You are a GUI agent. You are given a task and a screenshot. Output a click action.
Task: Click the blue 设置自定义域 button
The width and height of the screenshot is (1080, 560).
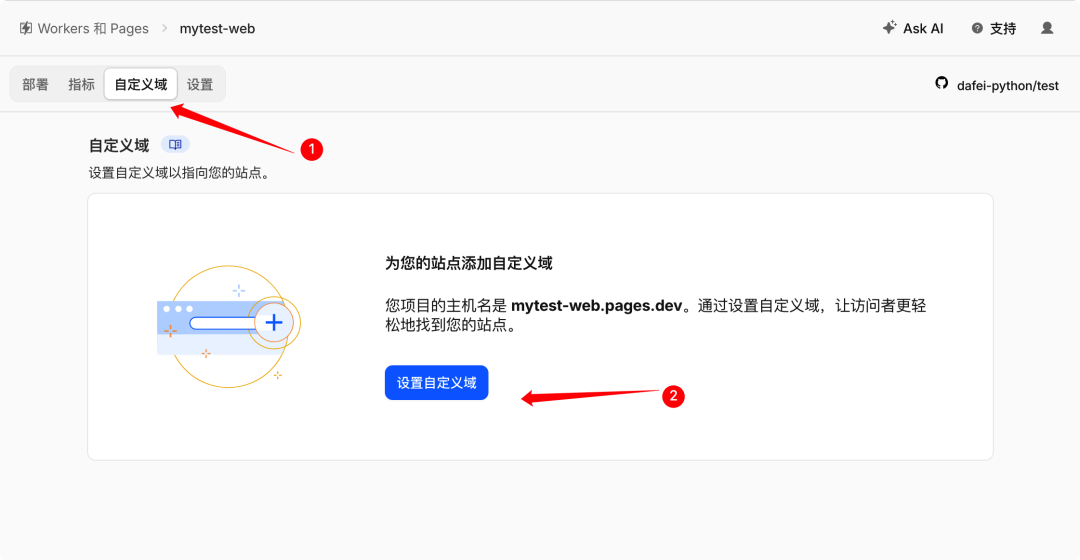tap(437, 382)
